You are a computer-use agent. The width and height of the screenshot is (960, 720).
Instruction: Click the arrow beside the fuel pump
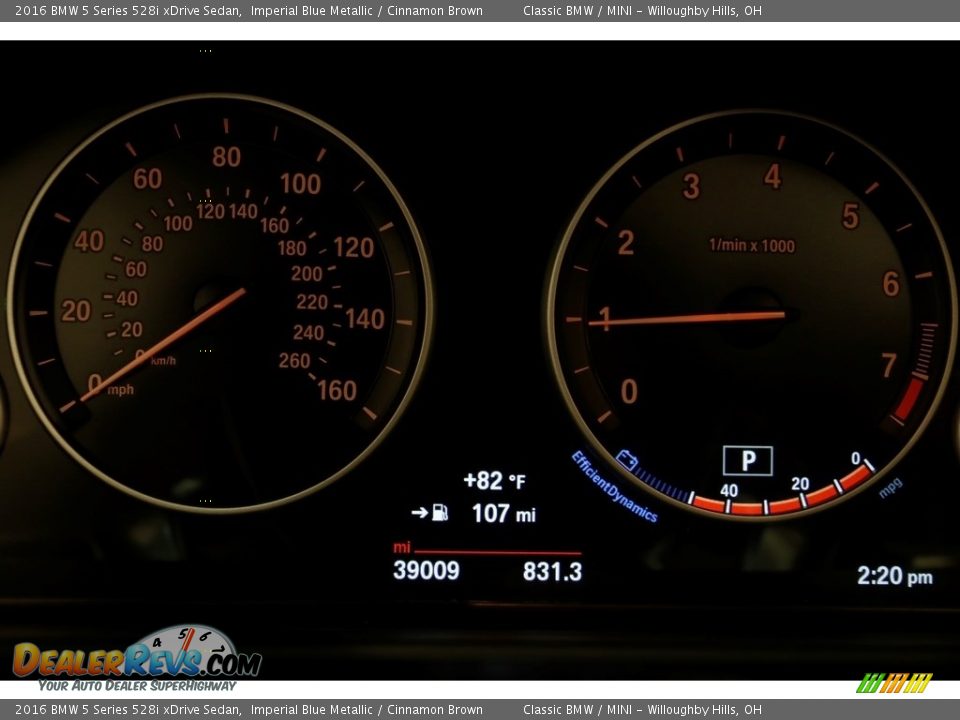click(x=419, y=513)
